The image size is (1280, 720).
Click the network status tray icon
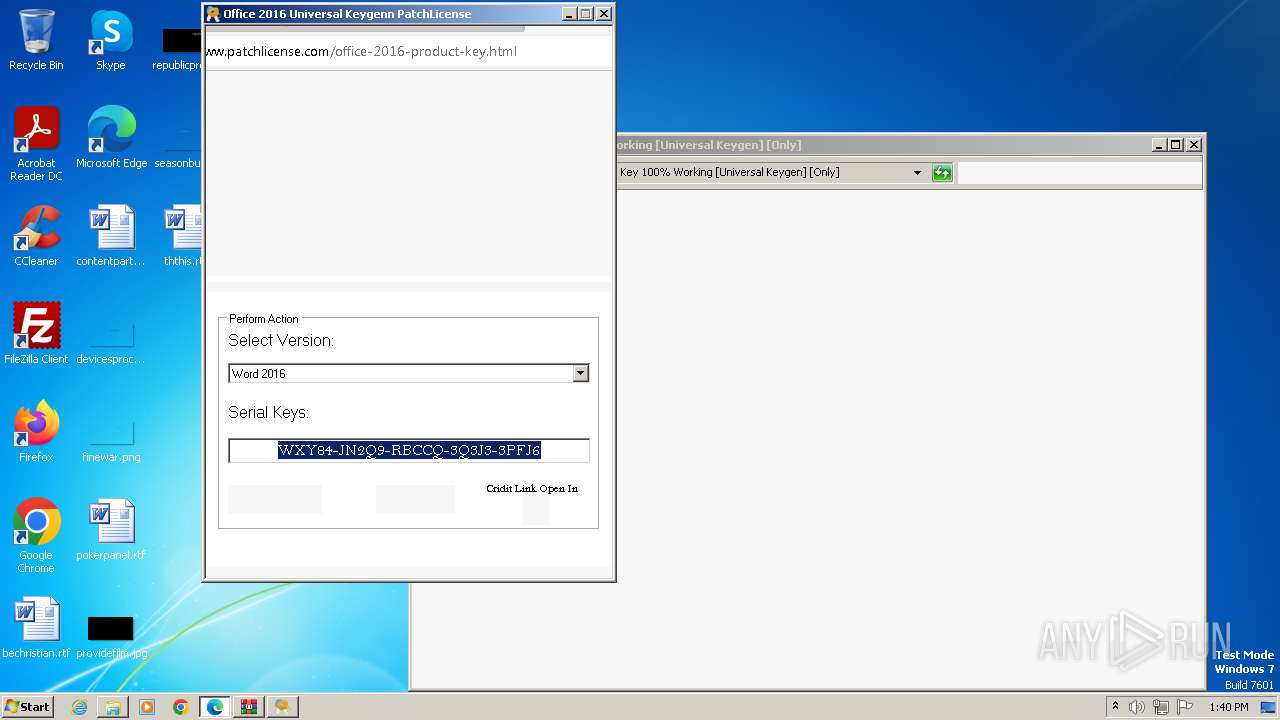(1161, 707)
